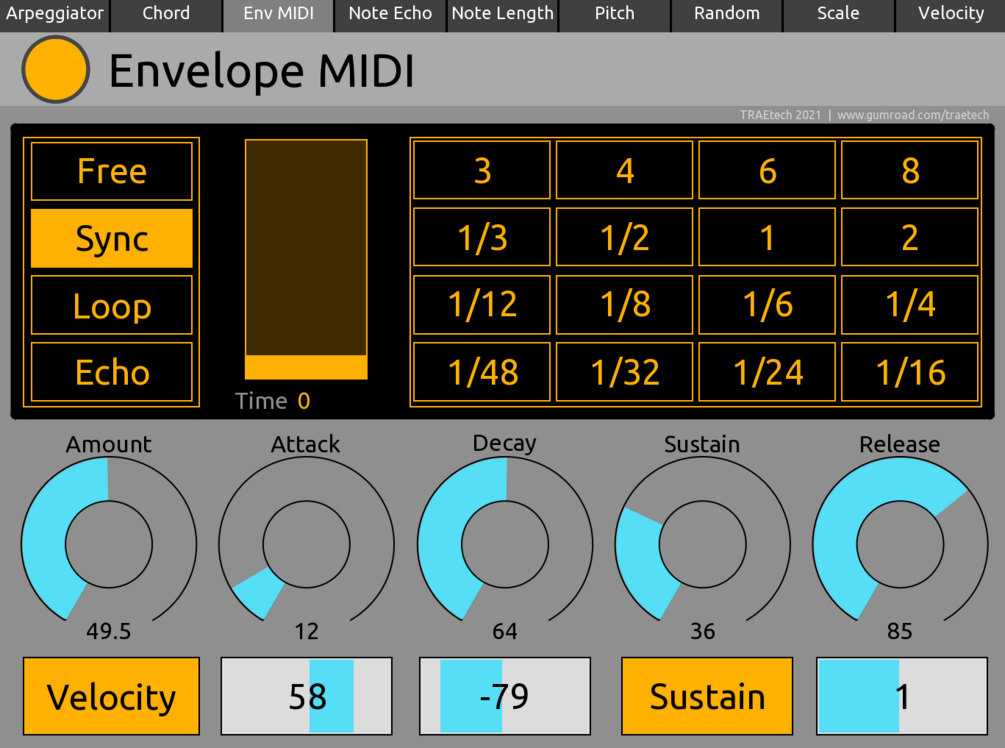1005x748 pixels.
Task: Enable Echo mode
Action: [x=112, y=372]
